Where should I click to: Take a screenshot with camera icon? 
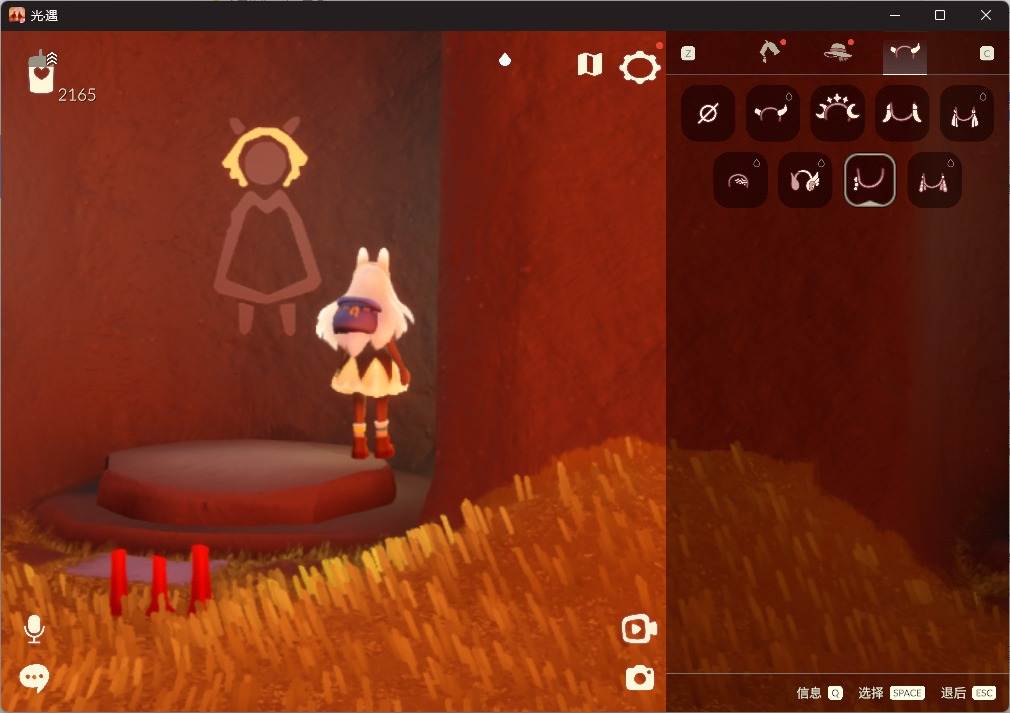(640, 678)
